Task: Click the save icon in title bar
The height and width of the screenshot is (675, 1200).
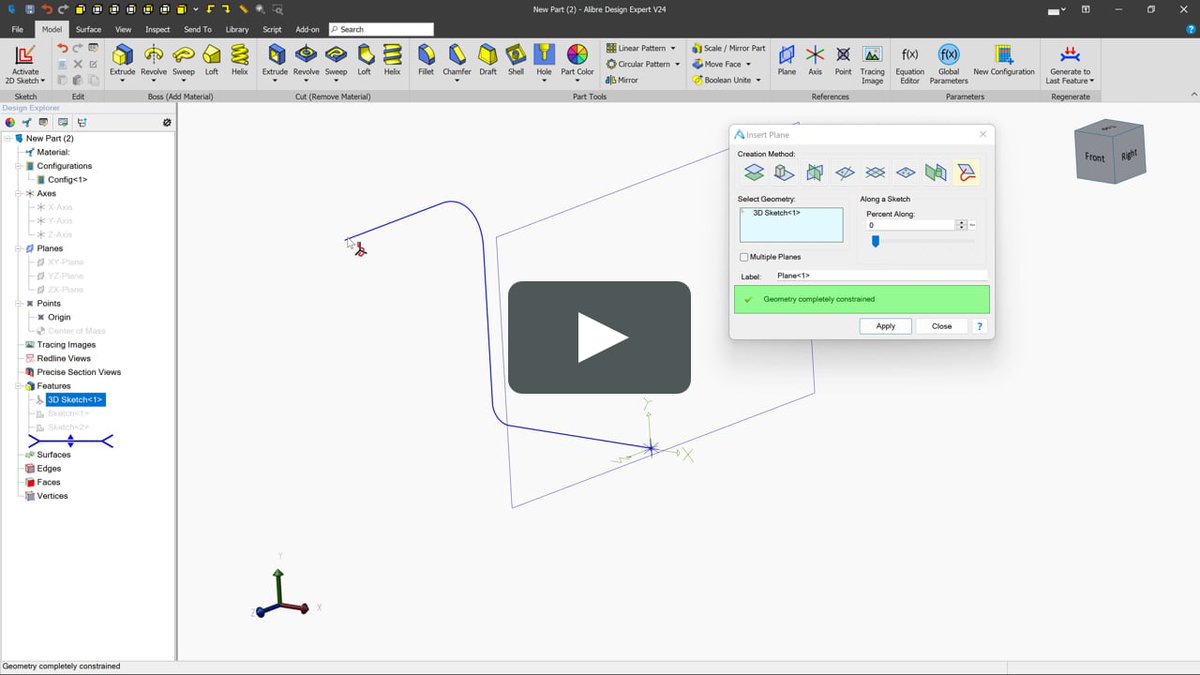Action: 30,9
